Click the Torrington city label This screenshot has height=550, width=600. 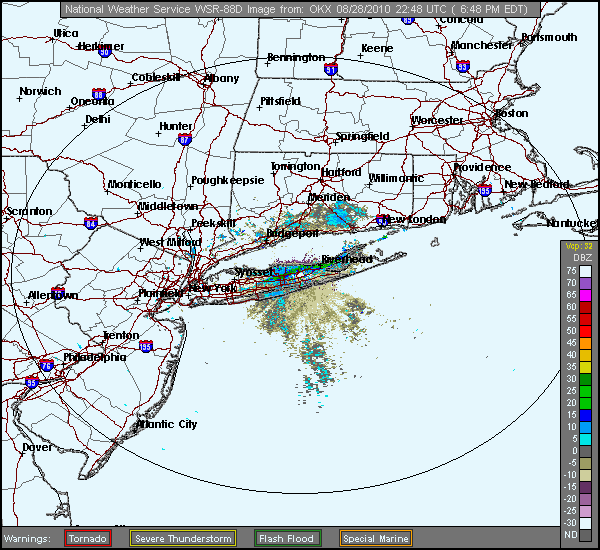click(x=295, y=166)
